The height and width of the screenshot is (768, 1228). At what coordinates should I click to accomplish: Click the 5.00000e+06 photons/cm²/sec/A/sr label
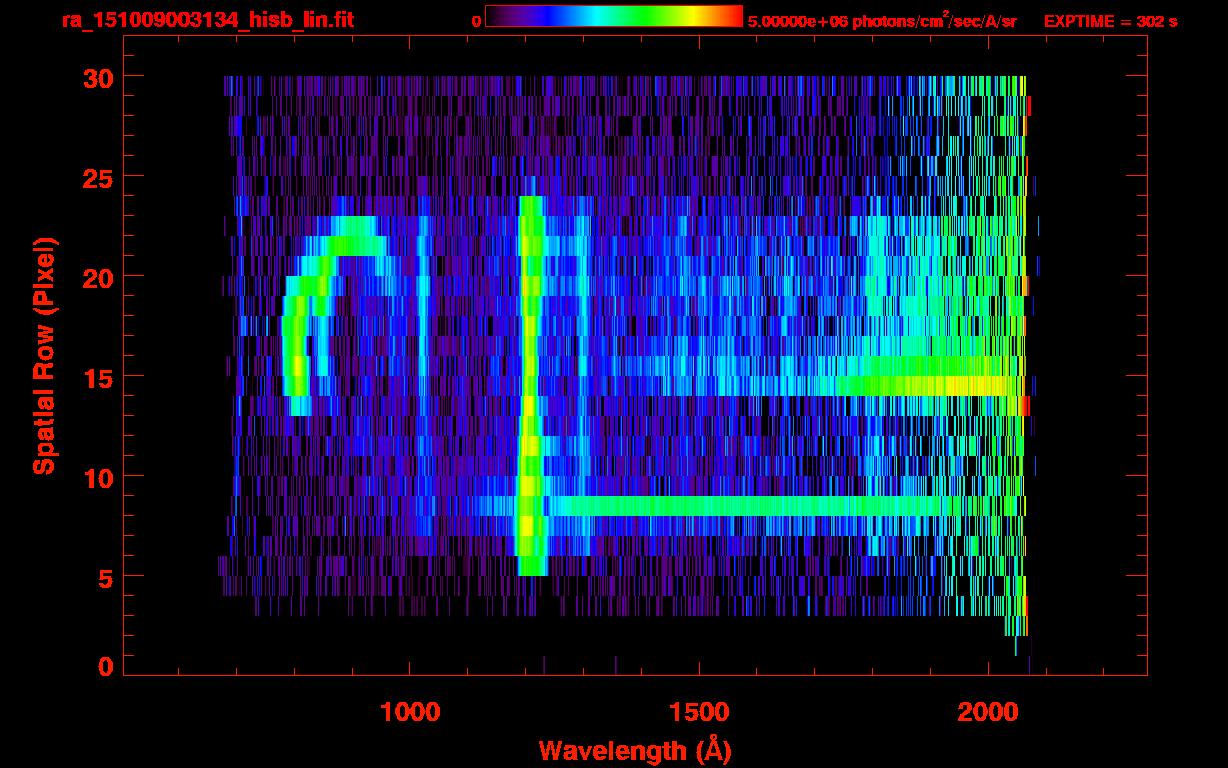coord(882,21)
